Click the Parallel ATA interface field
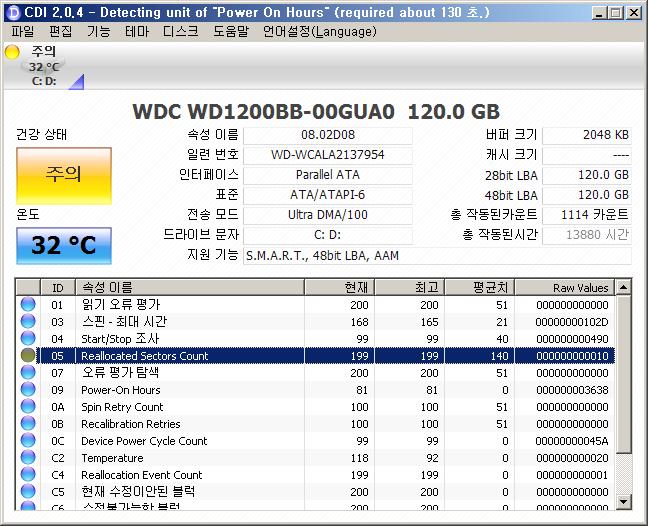The height and width of the screenshot is (526, 648). [328, 175]
